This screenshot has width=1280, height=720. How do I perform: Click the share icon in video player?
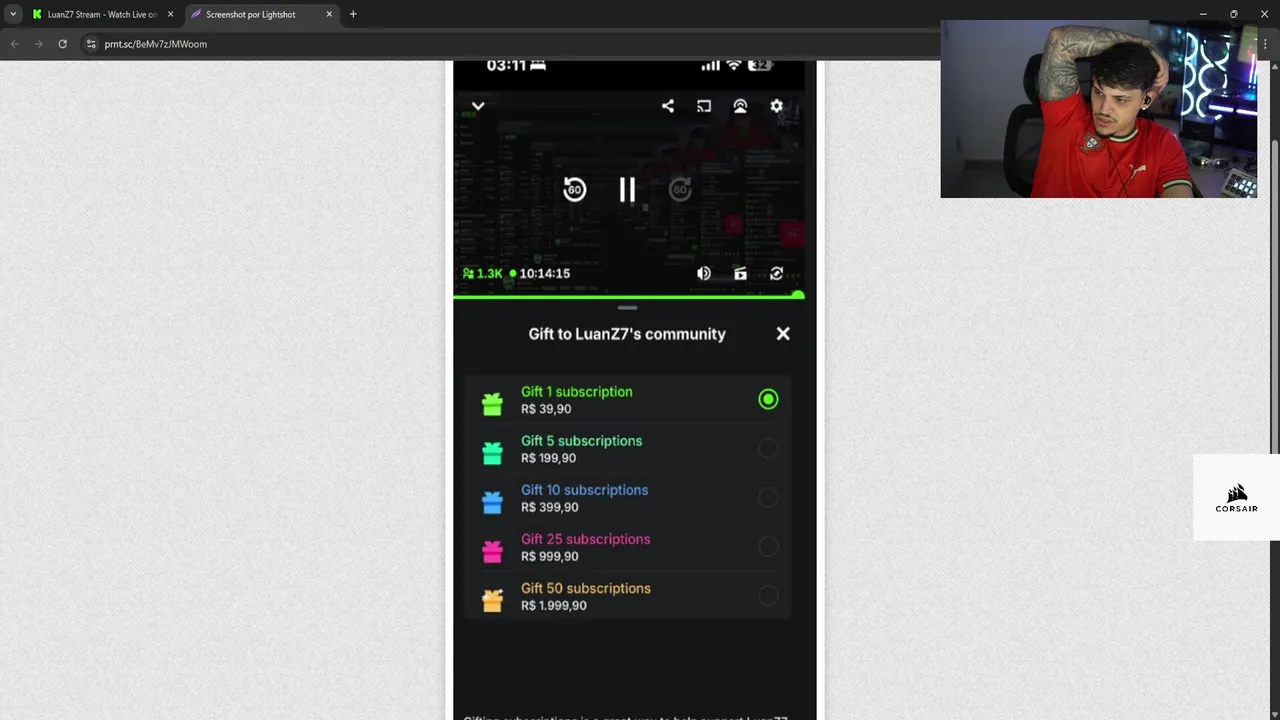(x=668, y=106)
